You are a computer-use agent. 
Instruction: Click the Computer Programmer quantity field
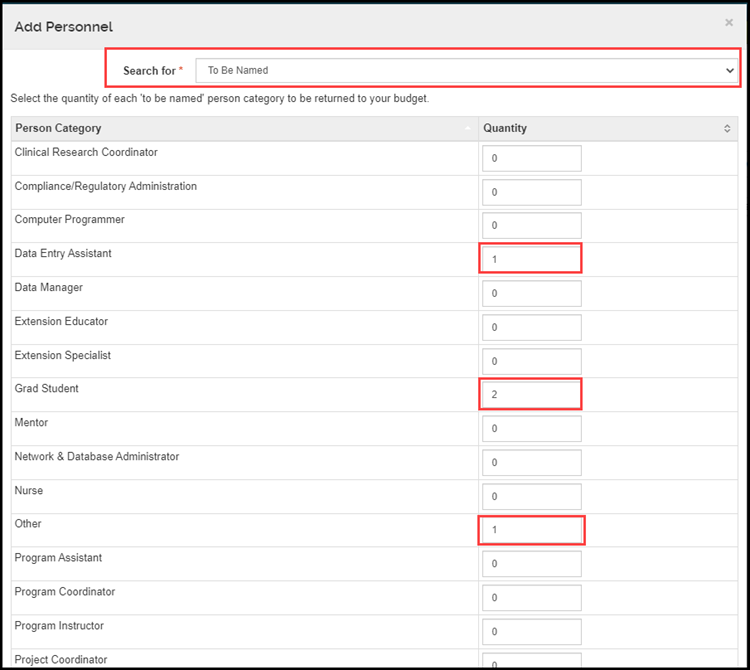point(531,225)
